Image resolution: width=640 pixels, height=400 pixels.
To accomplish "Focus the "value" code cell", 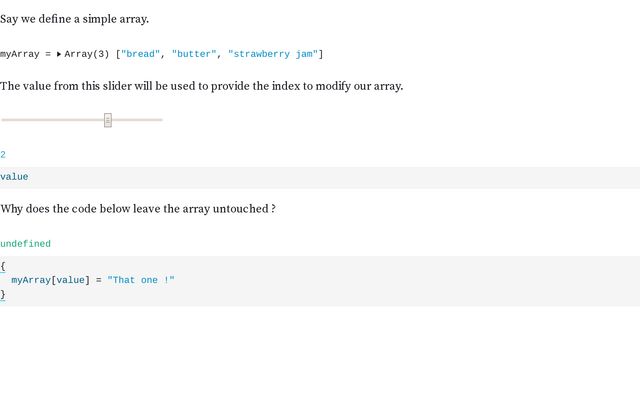I will (320, 177).
